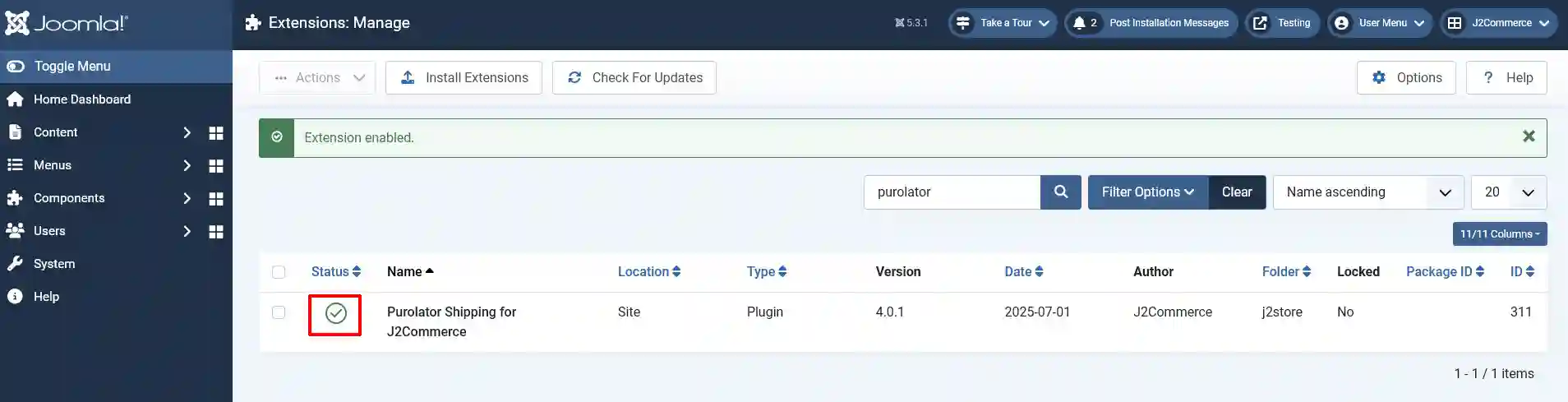The image size is (1568, 402).
Task: Click Check For Updates button
Action: click(634, 77)
